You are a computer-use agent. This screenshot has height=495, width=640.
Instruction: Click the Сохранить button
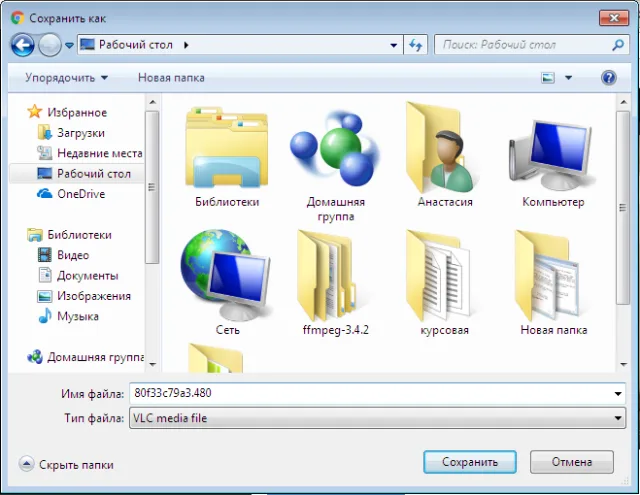(x=470, y=462)
